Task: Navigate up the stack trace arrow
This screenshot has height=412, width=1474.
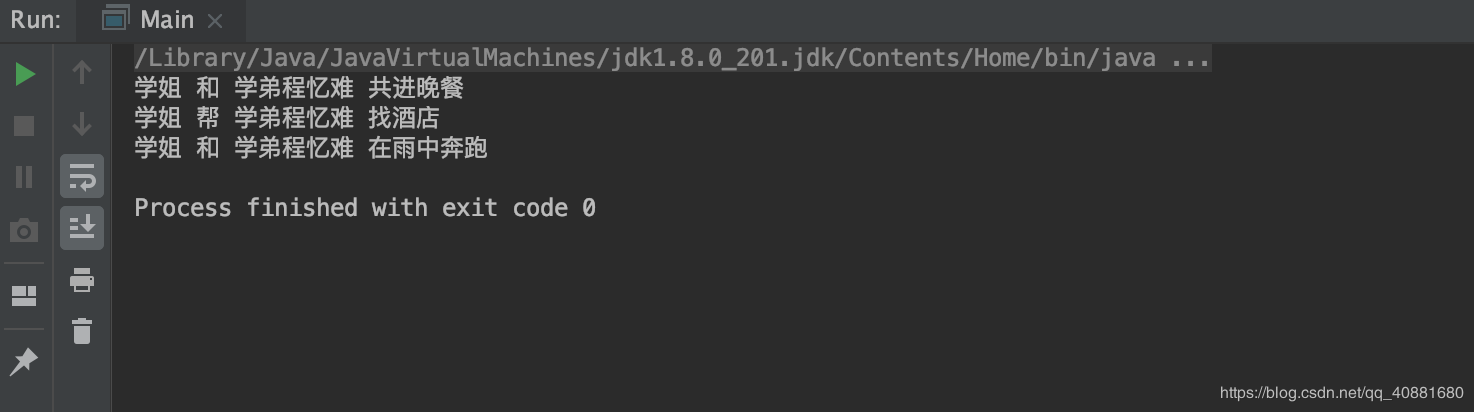Action: (x=82, y=72)
